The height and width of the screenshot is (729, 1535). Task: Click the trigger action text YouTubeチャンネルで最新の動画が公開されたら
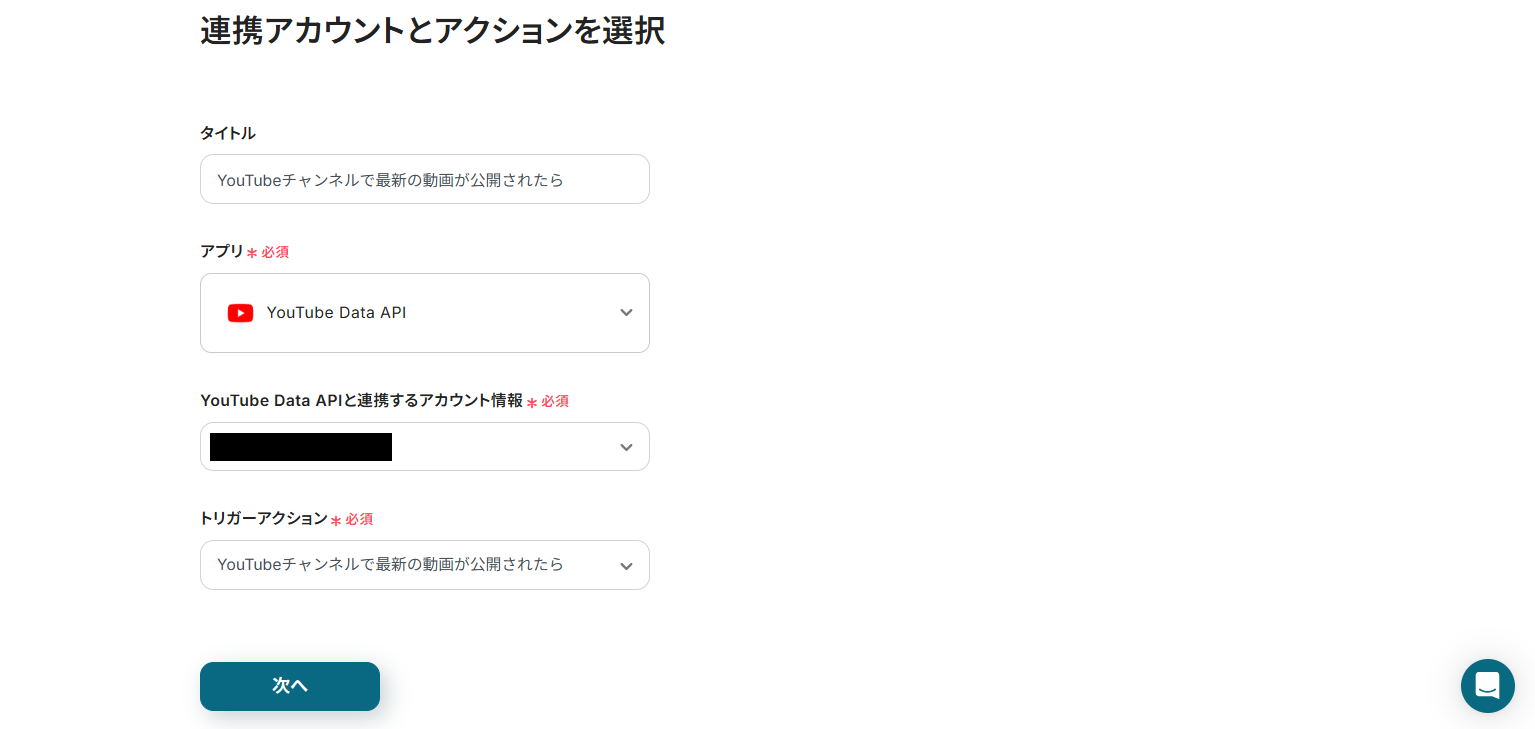tap(392, 565)
